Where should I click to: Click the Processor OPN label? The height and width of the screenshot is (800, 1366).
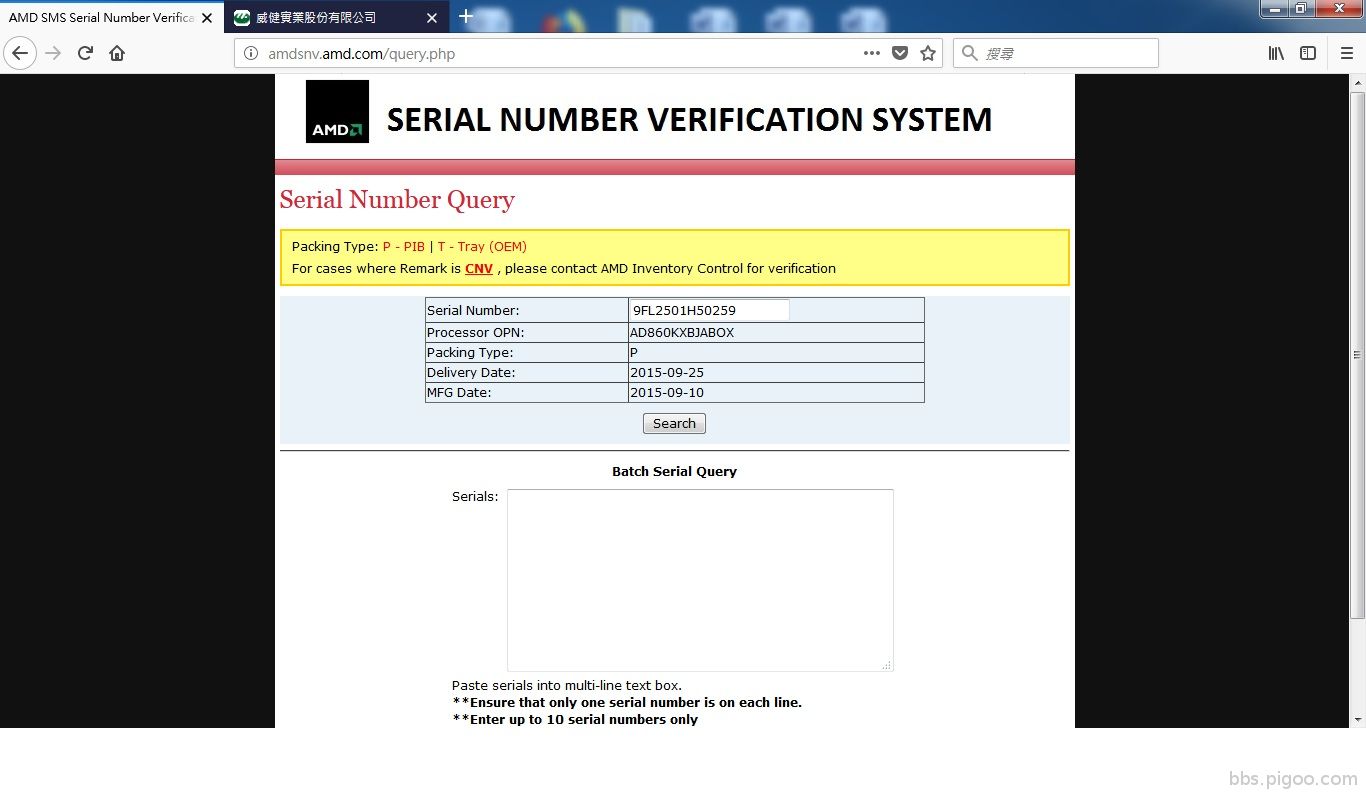[x=476, y=332]
